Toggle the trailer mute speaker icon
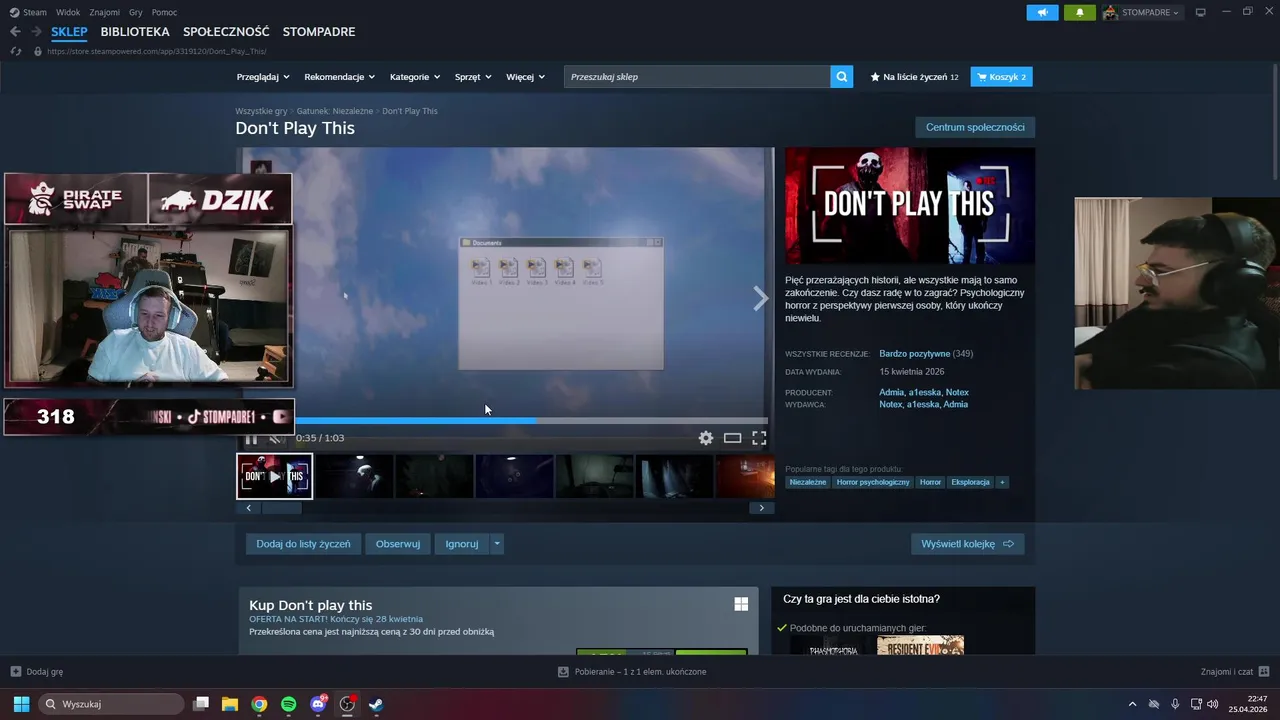Screen dimensions: 1280x720 click(276, 438)
